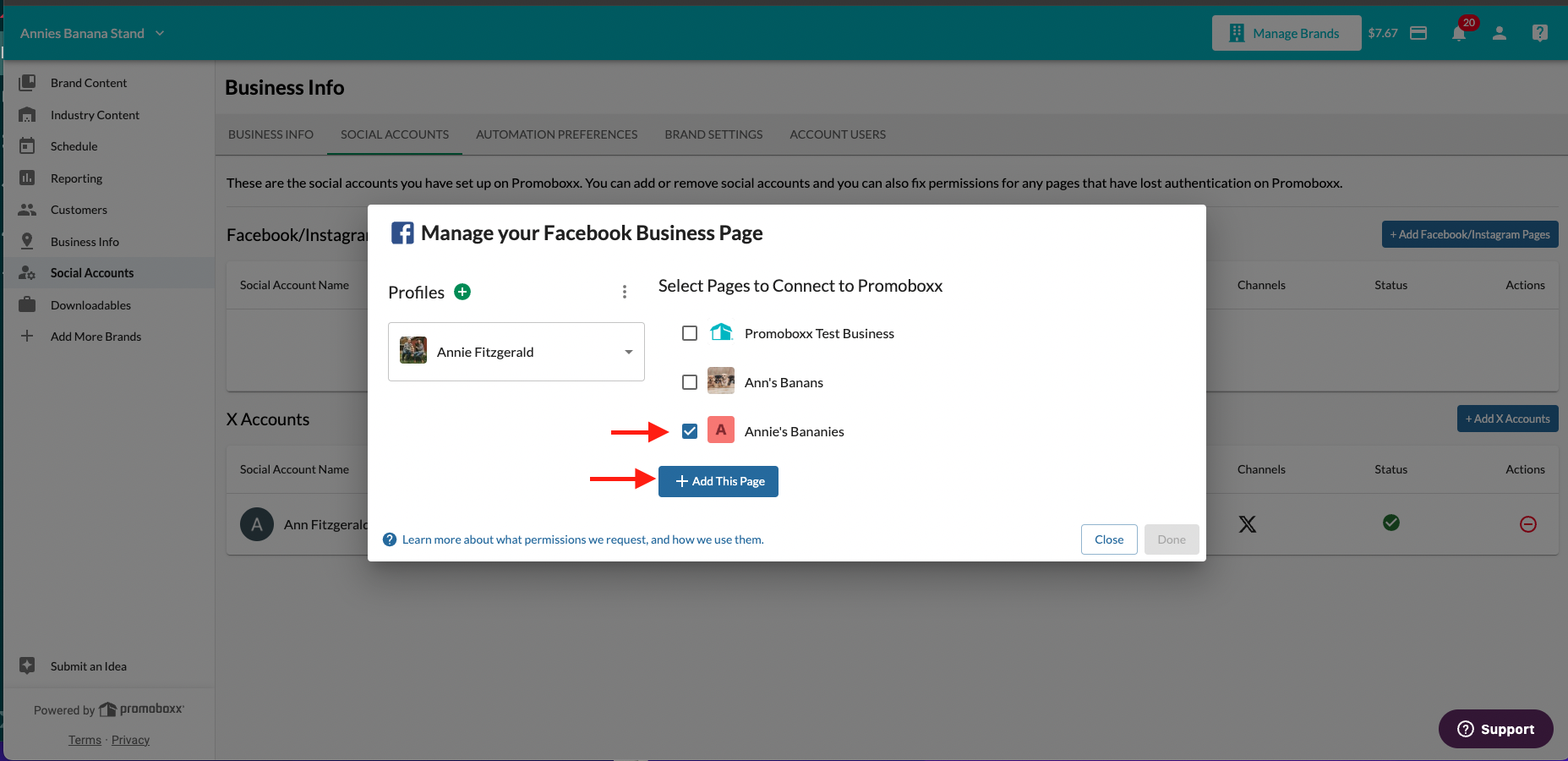Click Add X Accounts button
Image resolution: width=1568 pixels, height=761 pixels.
click(1507, 419)
